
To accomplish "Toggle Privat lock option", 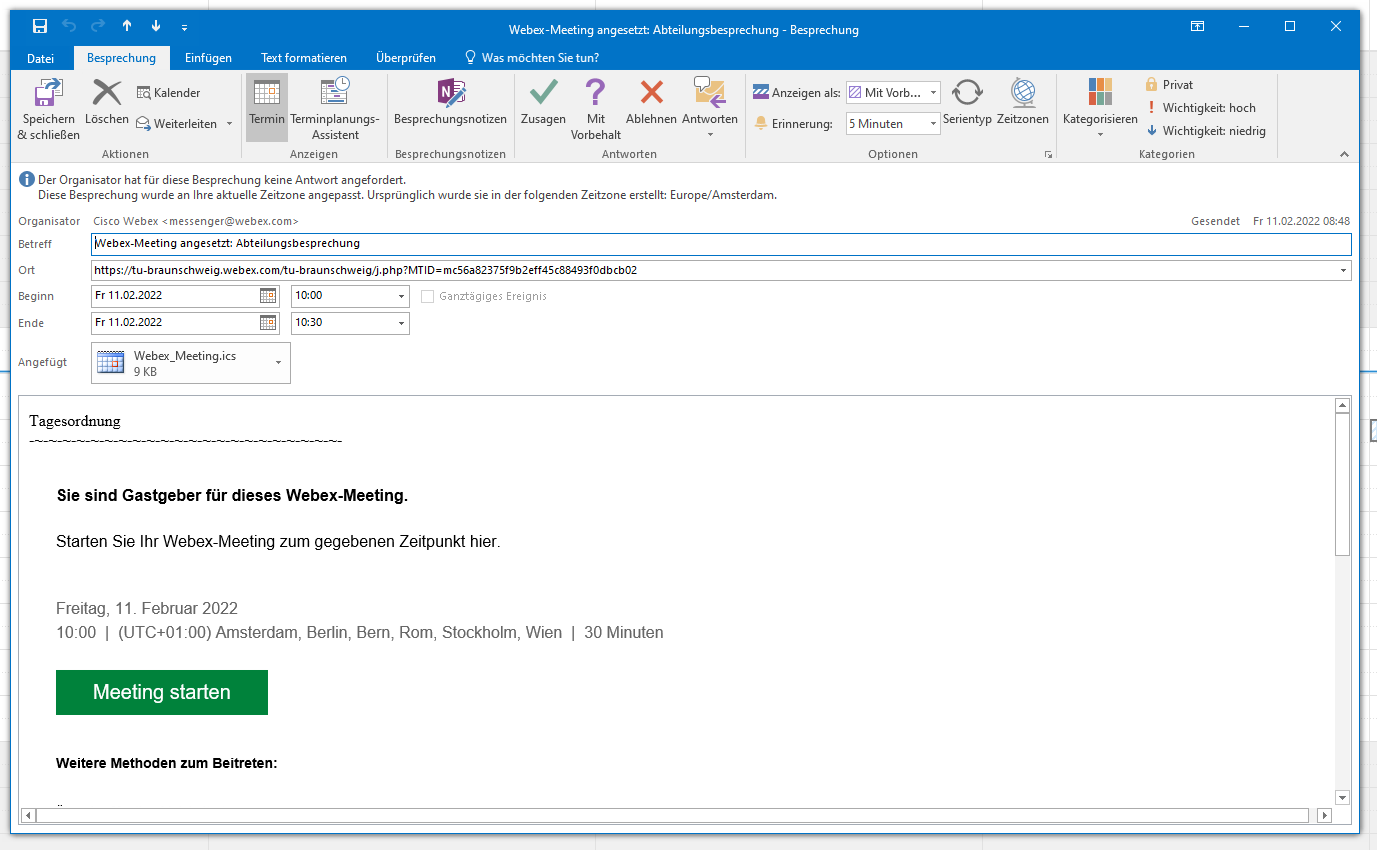I will 1169,85.
